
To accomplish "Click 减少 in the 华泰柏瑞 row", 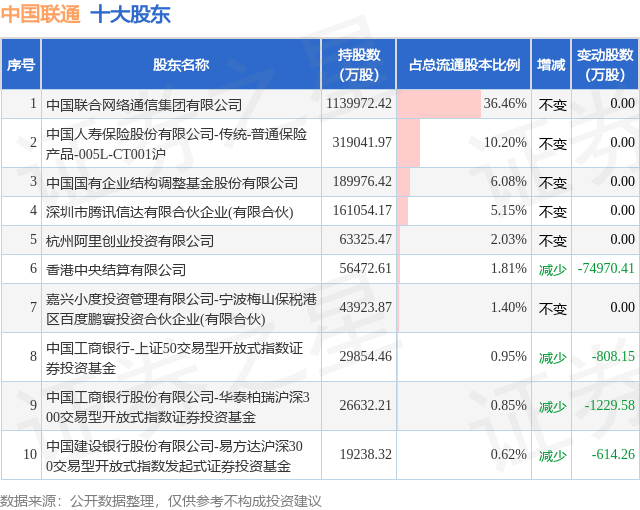I will (x=553, y=407).
